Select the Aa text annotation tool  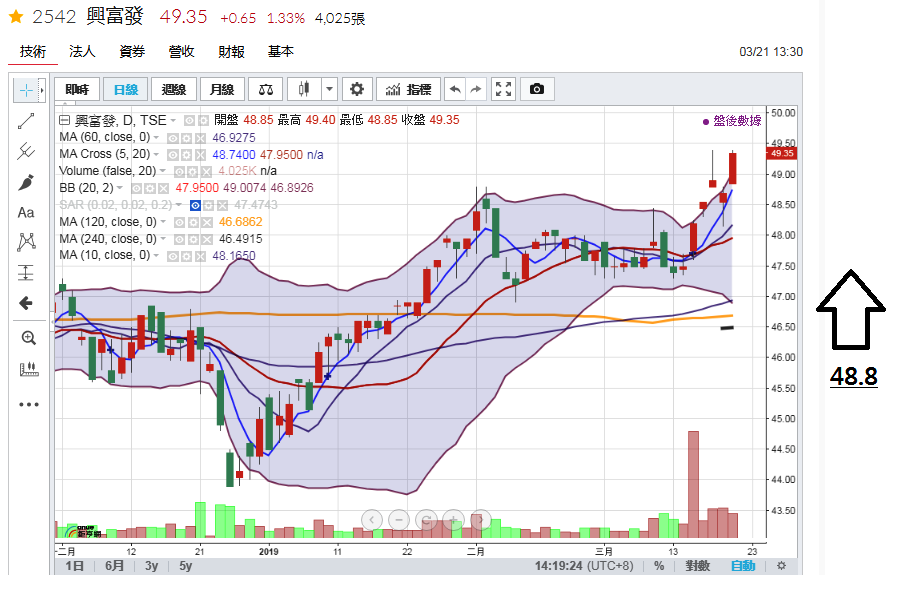(26, 213)
